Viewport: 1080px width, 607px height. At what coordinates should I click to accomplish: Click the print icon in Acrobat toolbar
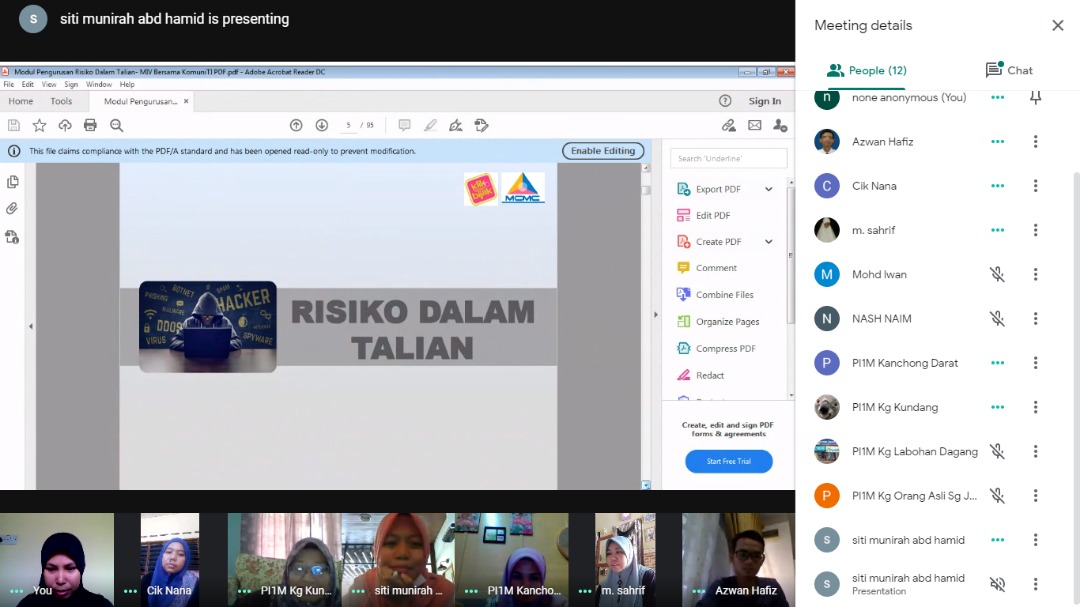pos(90,125)
